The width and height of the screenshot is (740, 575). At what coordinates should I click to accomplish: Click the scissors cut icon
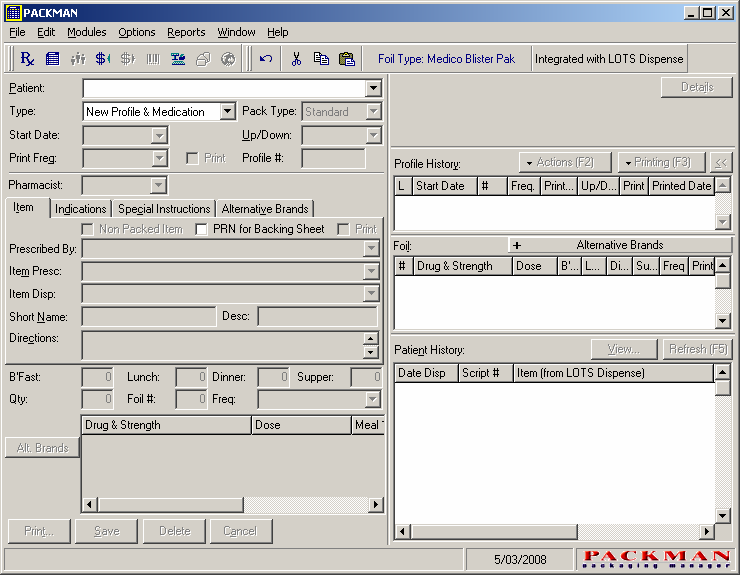(x=296, y=59)
